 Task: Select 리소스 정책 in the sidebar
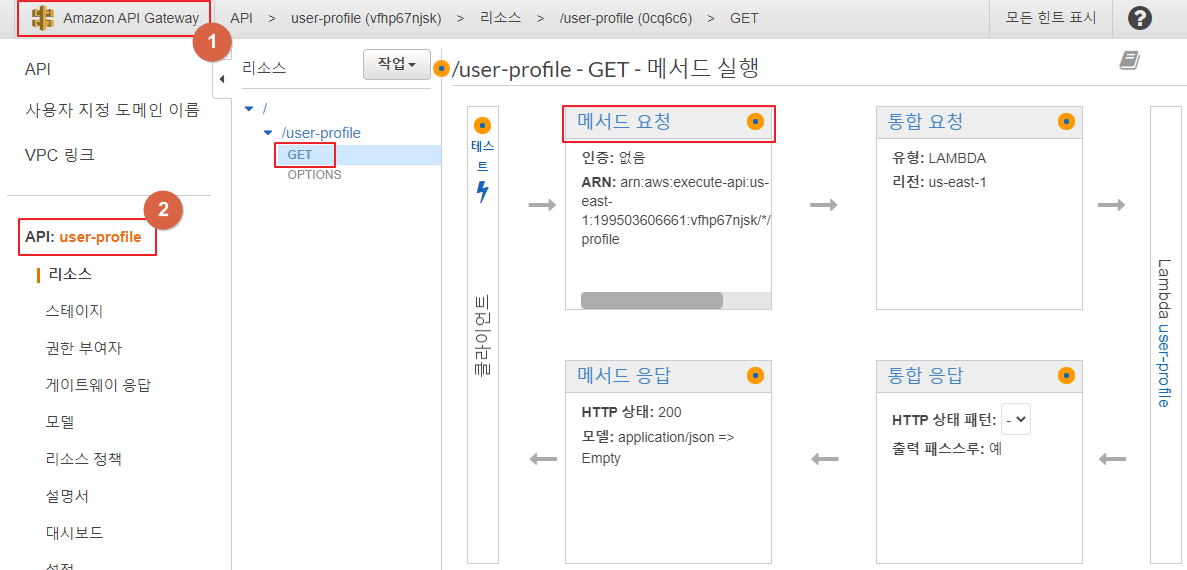pos(83,459)
